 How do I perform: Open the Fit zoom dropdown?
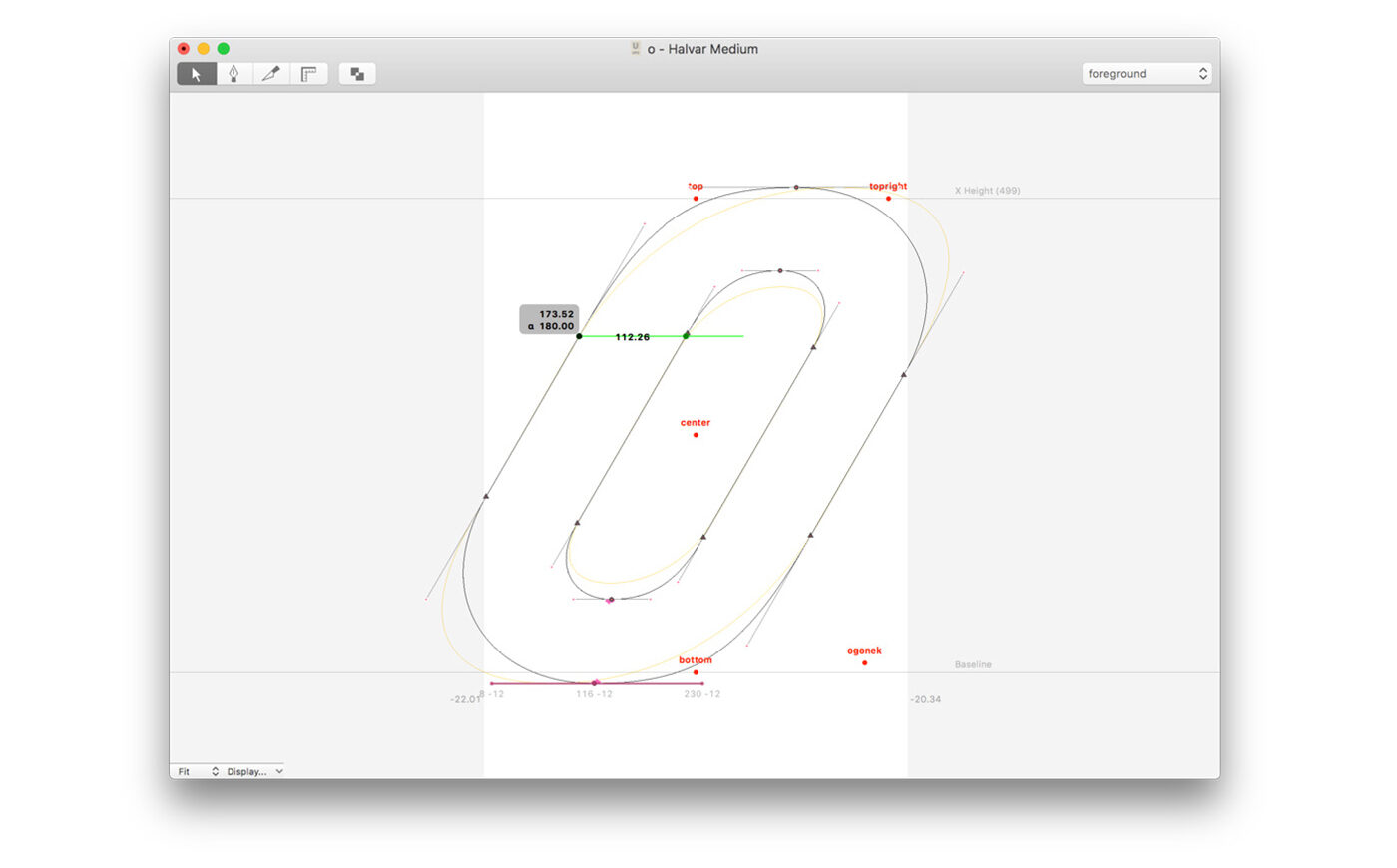[x=198, y=771]
